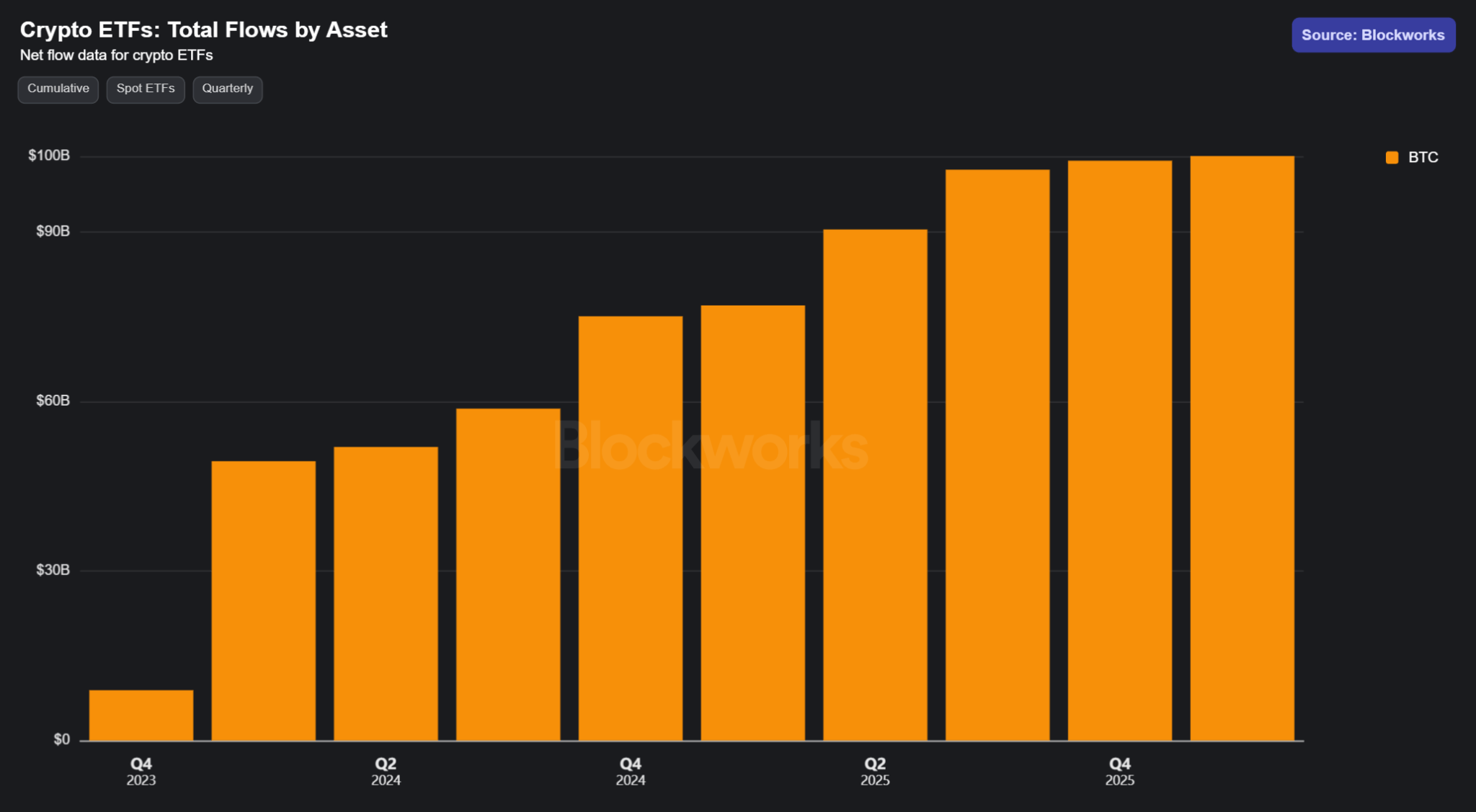Click the Cumulative filter chip
The width and height of the screenshot is (1476, 812).
click(x=58, y=89)
